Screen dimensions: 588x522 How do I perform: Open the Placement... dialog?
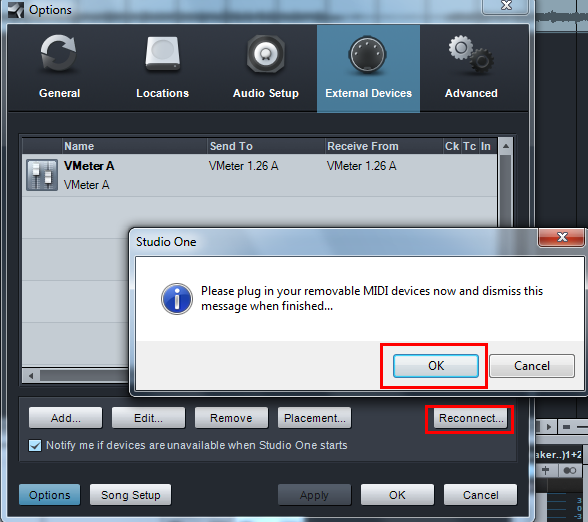(x=315, y=418)
